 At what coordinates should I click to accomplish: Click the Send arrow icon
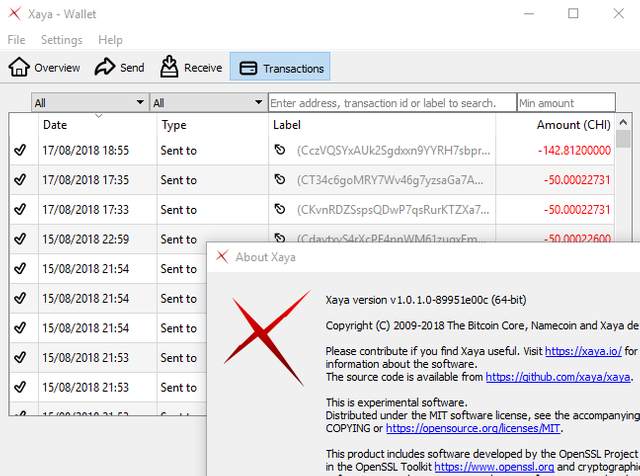click(105, 67)
